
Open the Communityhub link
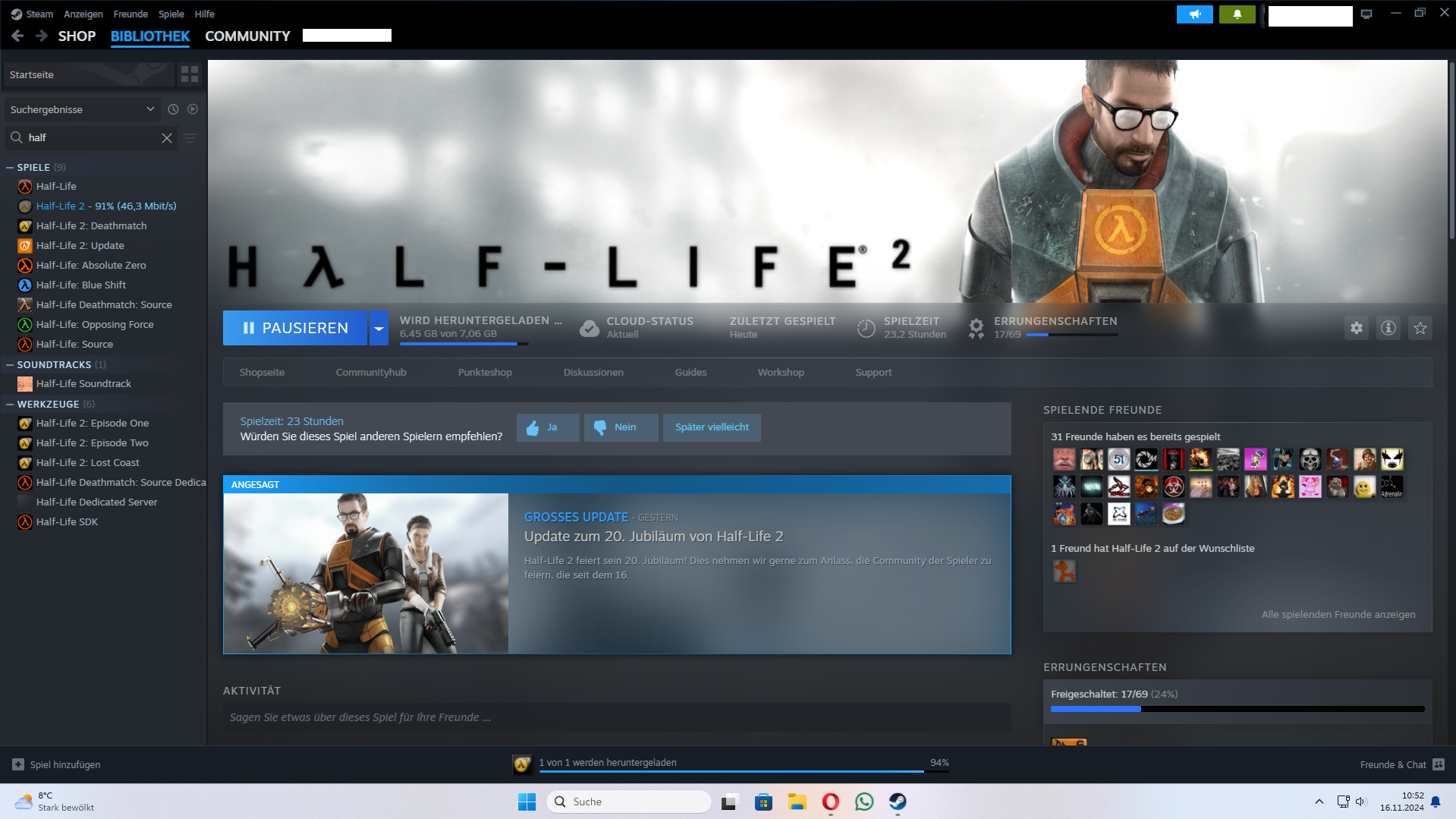click(371, 372)
